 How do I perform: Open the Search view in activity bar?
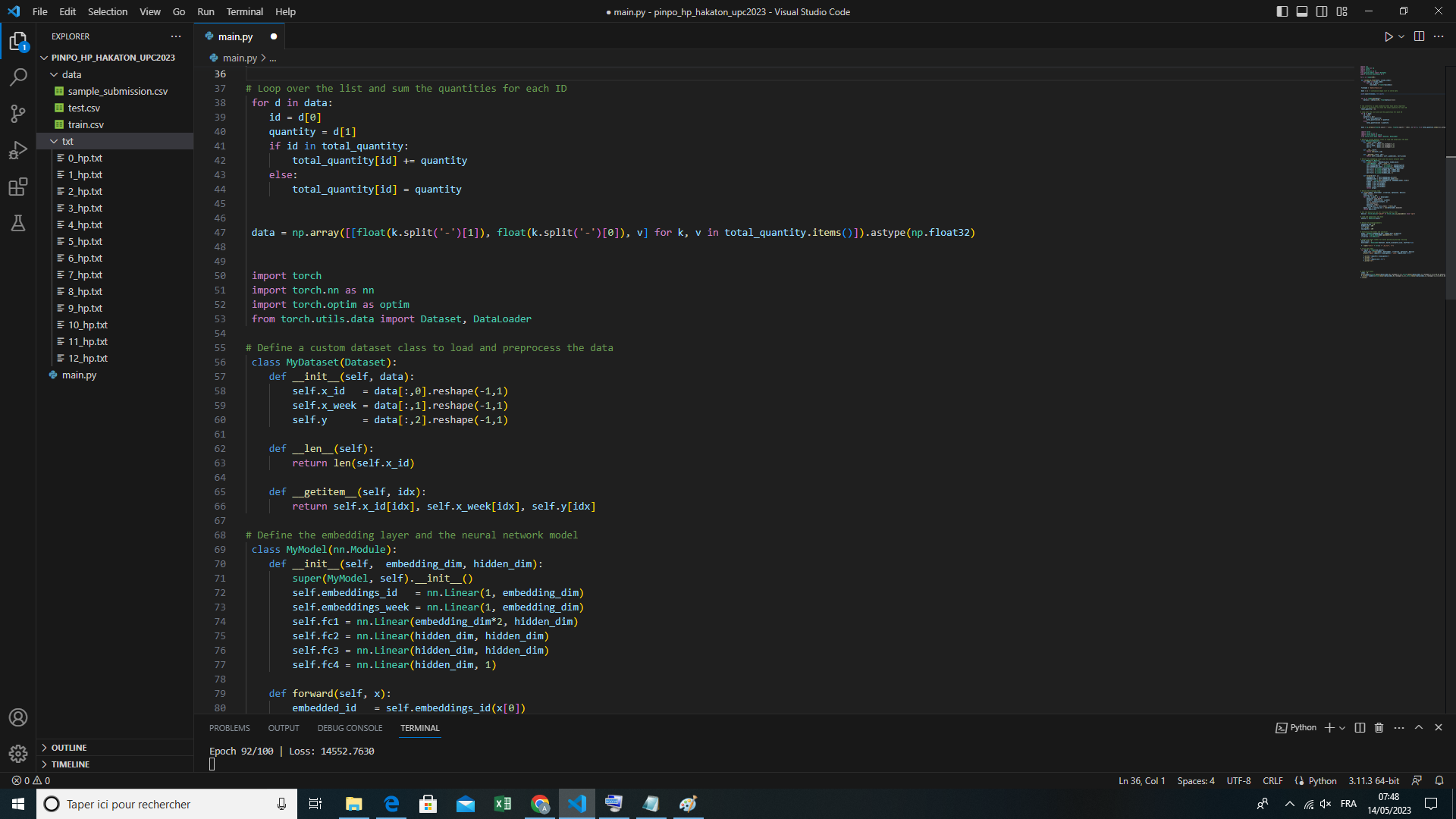[18, 77]
